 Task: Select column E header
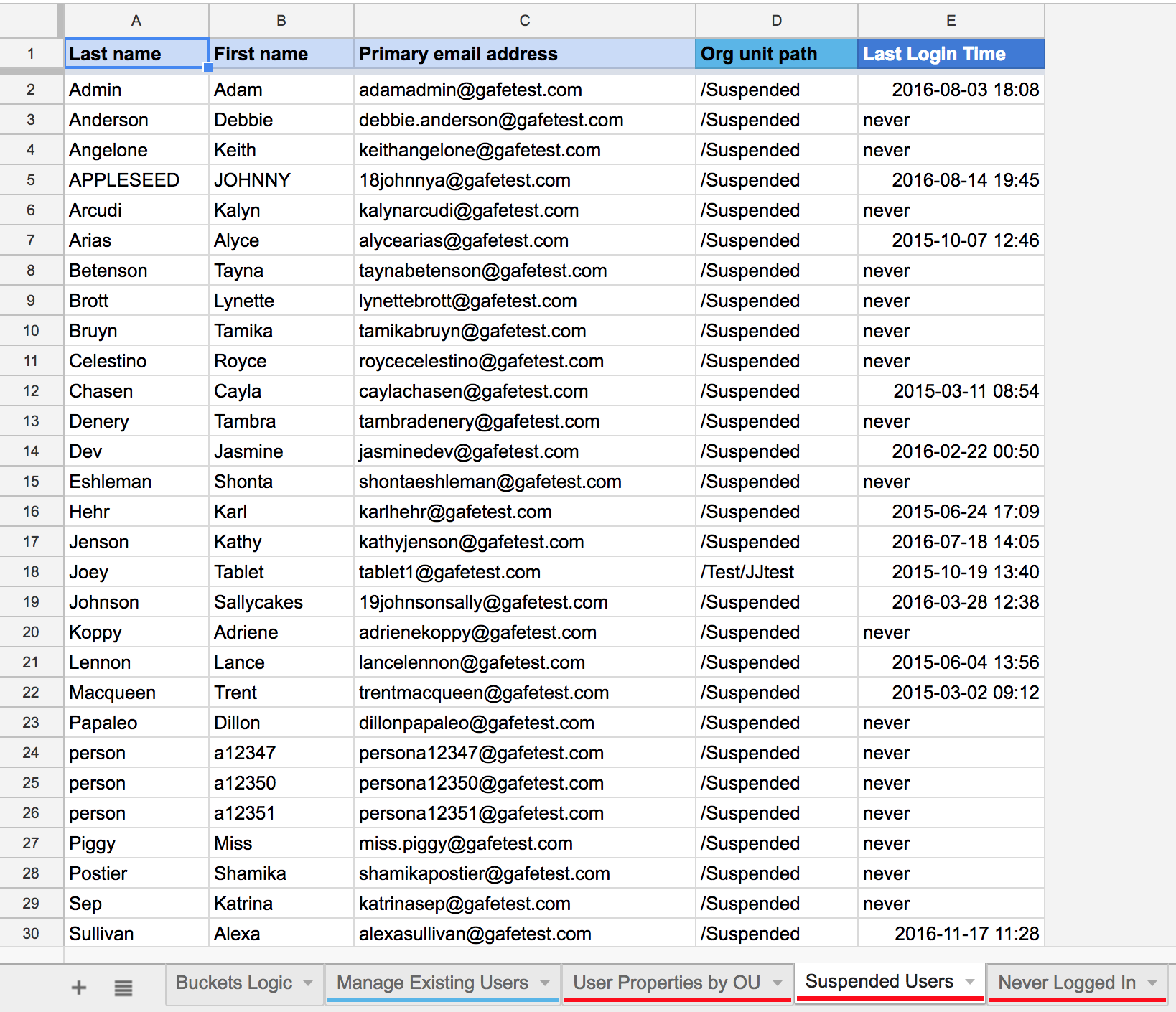(x=951, y=21)
